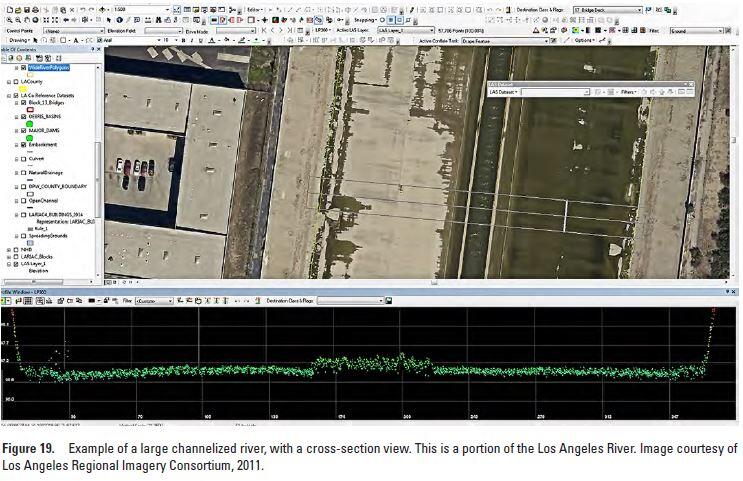The image size is (743, 481).
Task: Click the Italic formatting icon in Drawing toolbar
Action: coord(191,40)
